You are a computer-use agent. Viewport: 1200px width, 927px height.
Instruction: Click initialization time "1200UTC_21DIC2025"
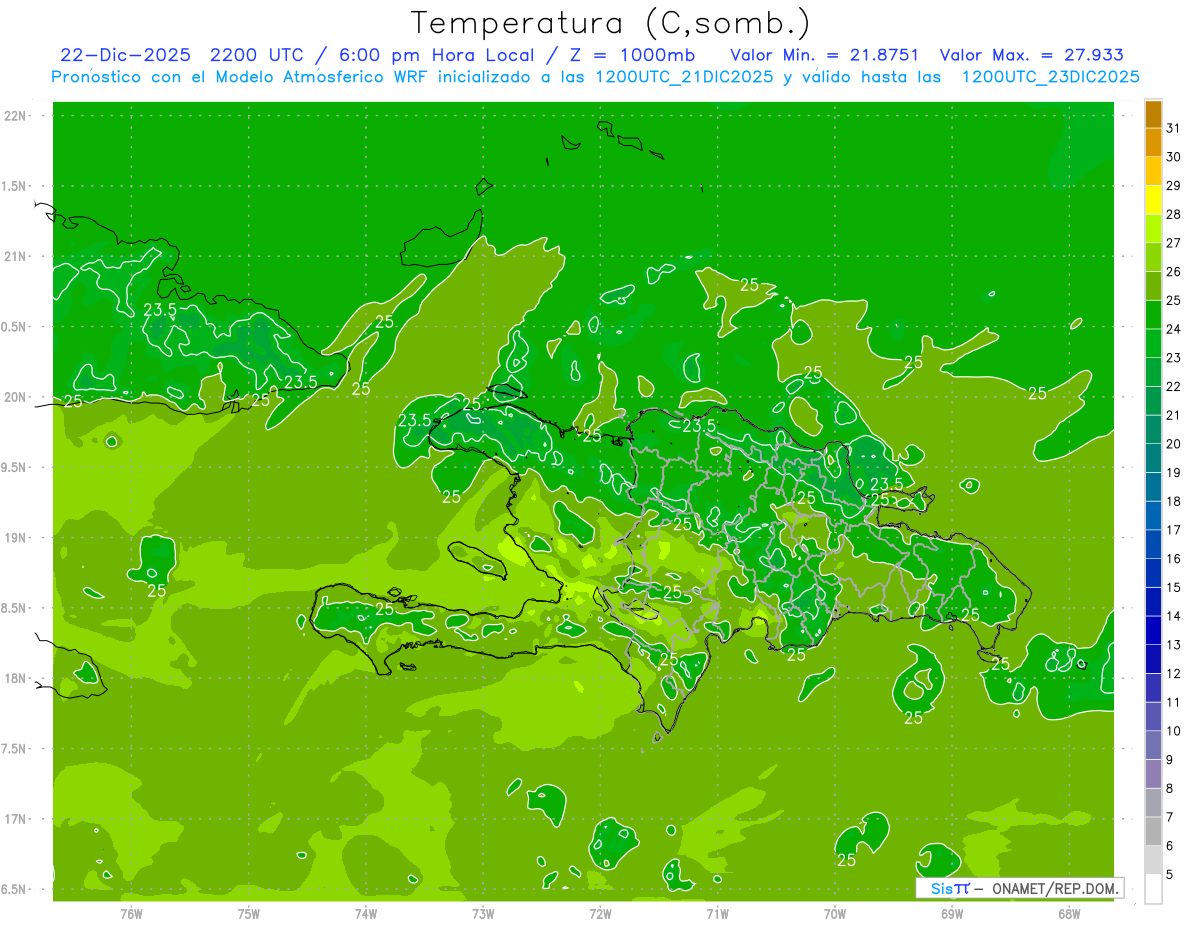click(679, 77)
